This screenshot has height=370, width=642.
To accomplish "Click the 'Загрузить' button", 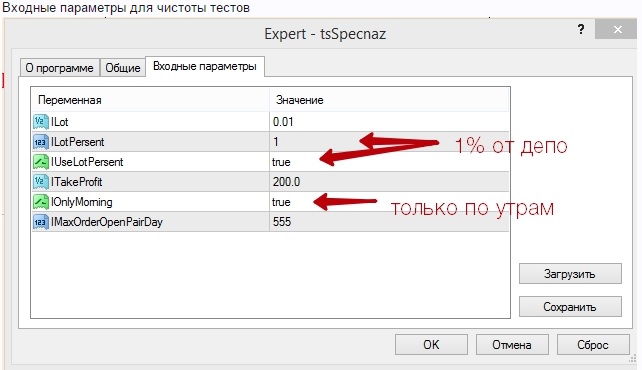I will pos(570,274).
